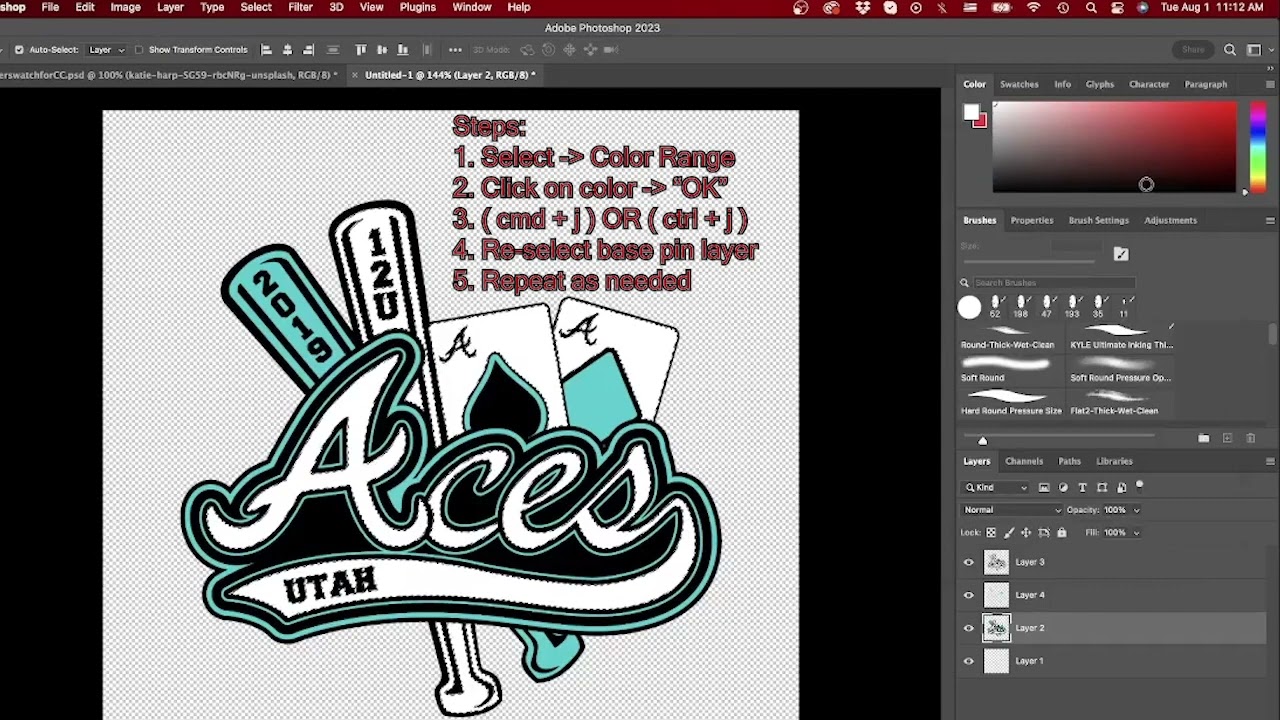The width and height of the screenshot is (1280, 720).
Task: Click the Share button
Action: [x=1193, y=49]
